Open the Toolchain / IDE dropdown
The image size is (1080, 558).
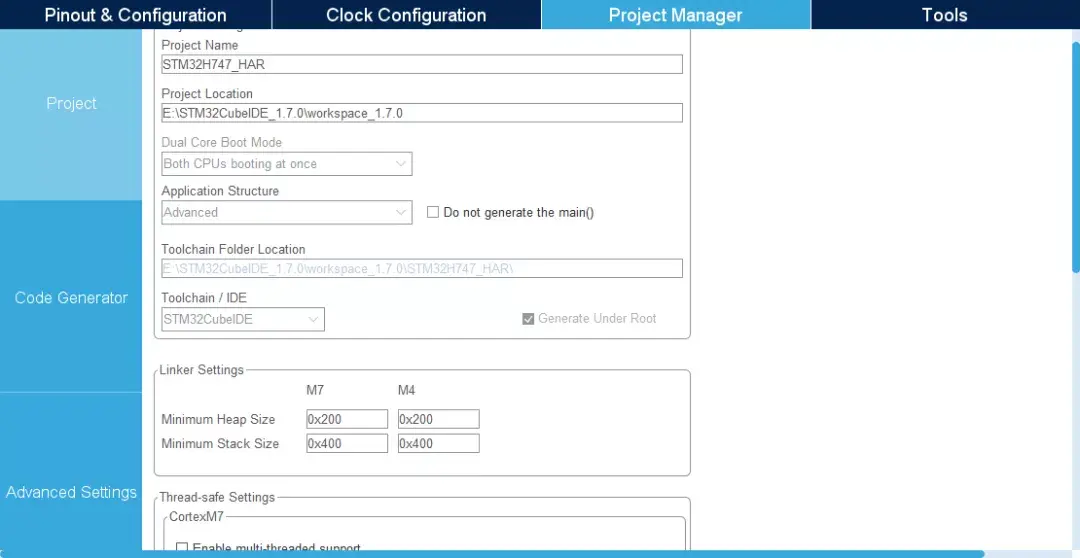pos(242,319)
